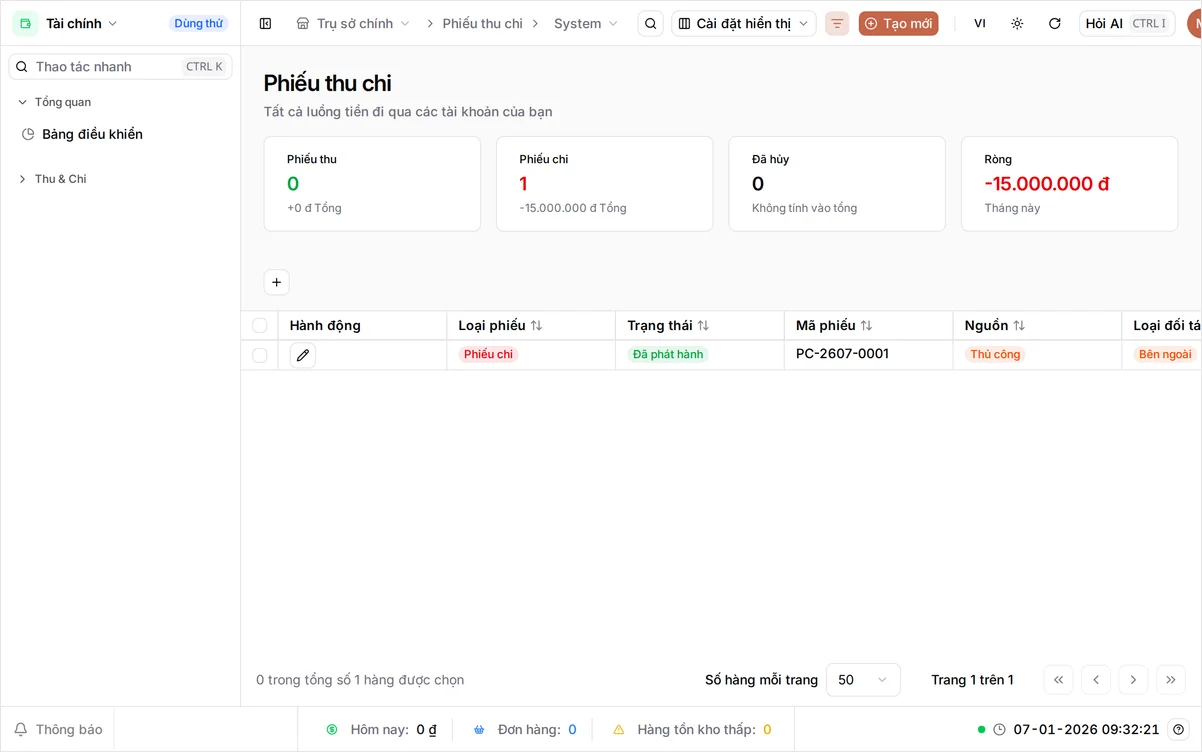Click the refresh icon in the header
The height and width of the screenshot is (752, 1202).
coord(1054,23)
